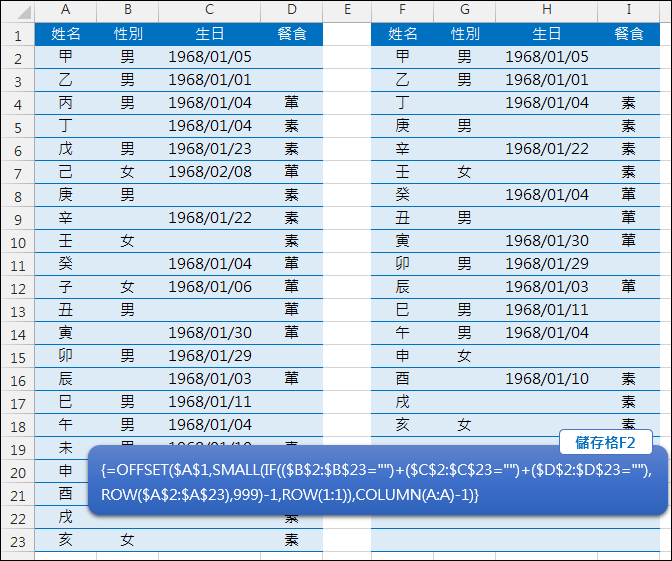This screenshot has width=672, height=561.
Task: Select column D header
Action: click(292, 10)
